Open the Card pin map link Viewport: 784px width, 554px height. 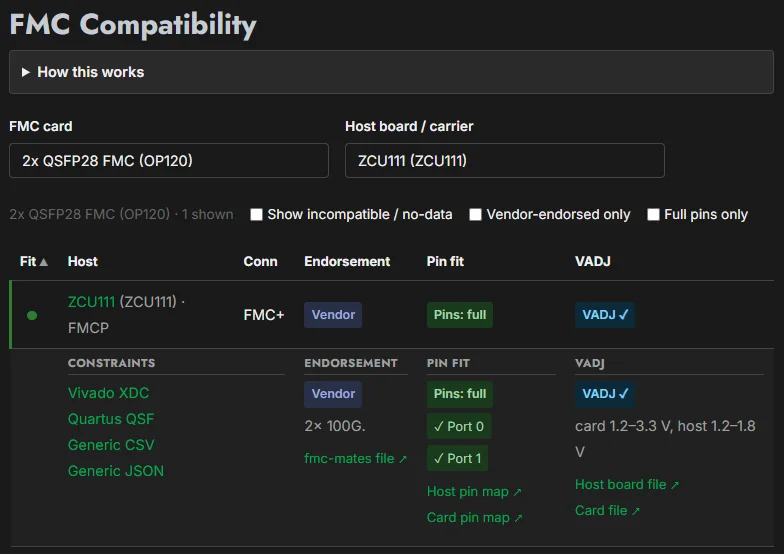pyautogui.click(x=468, y=518)
